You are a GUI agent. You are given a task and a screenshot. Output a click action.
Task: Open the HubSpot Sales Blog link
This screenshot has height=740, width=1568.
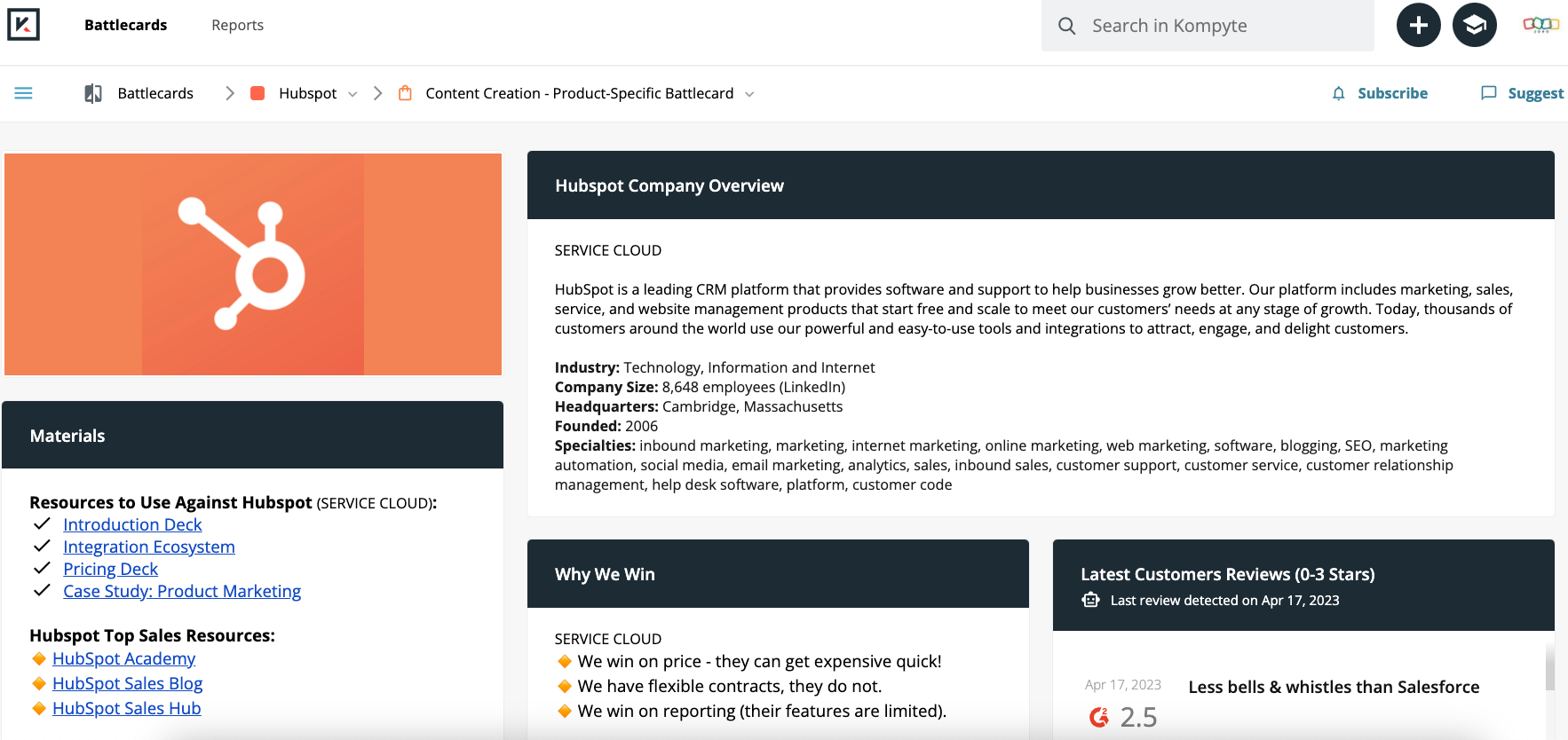point(127,683)
